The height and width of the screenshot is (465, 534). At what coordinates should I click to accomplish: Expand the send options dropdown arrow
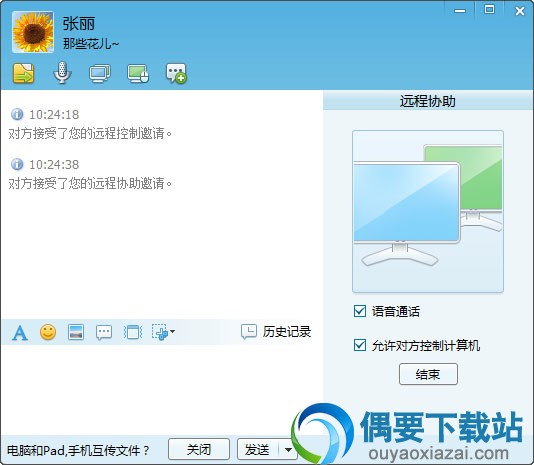tap(288, 450)
